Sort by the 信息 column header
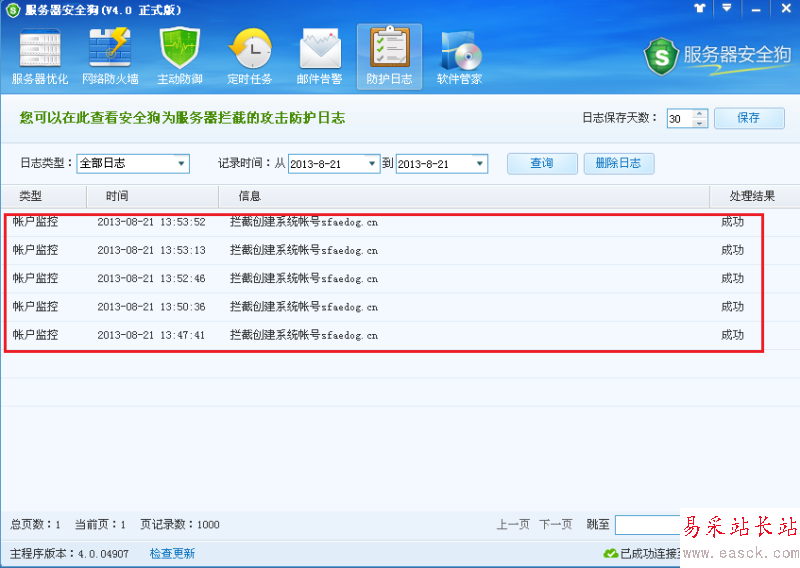 (x=464, y=196)
